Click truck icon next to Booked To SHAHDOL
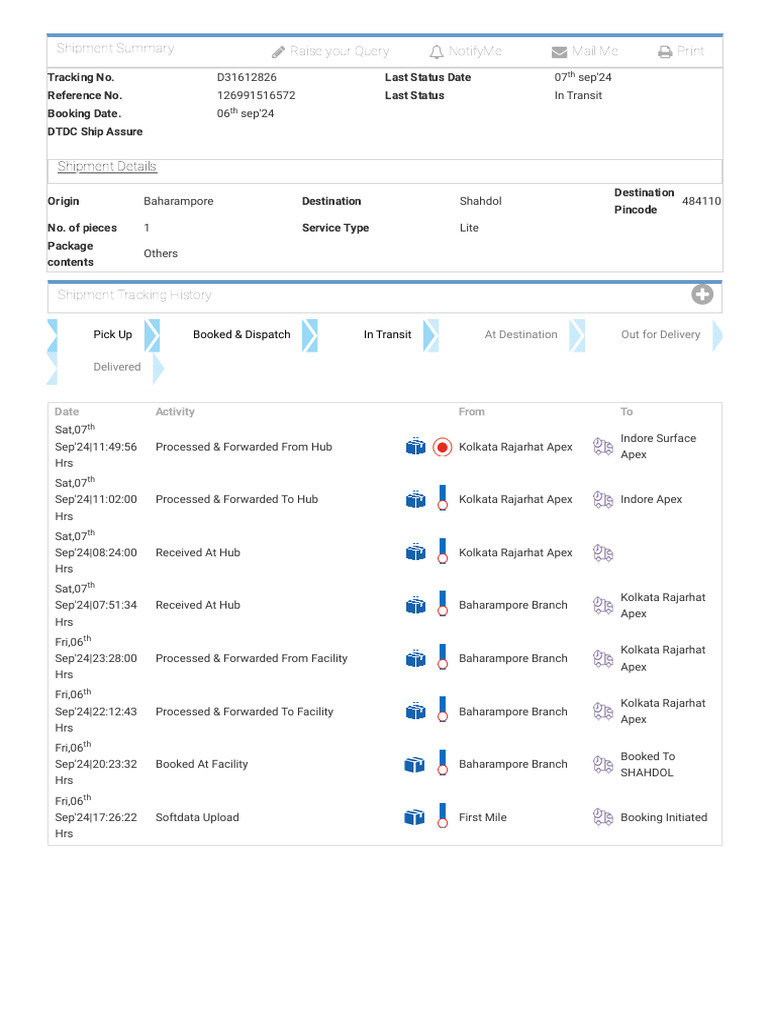This screenshot has width=768, height=1024. pos(603,764)
